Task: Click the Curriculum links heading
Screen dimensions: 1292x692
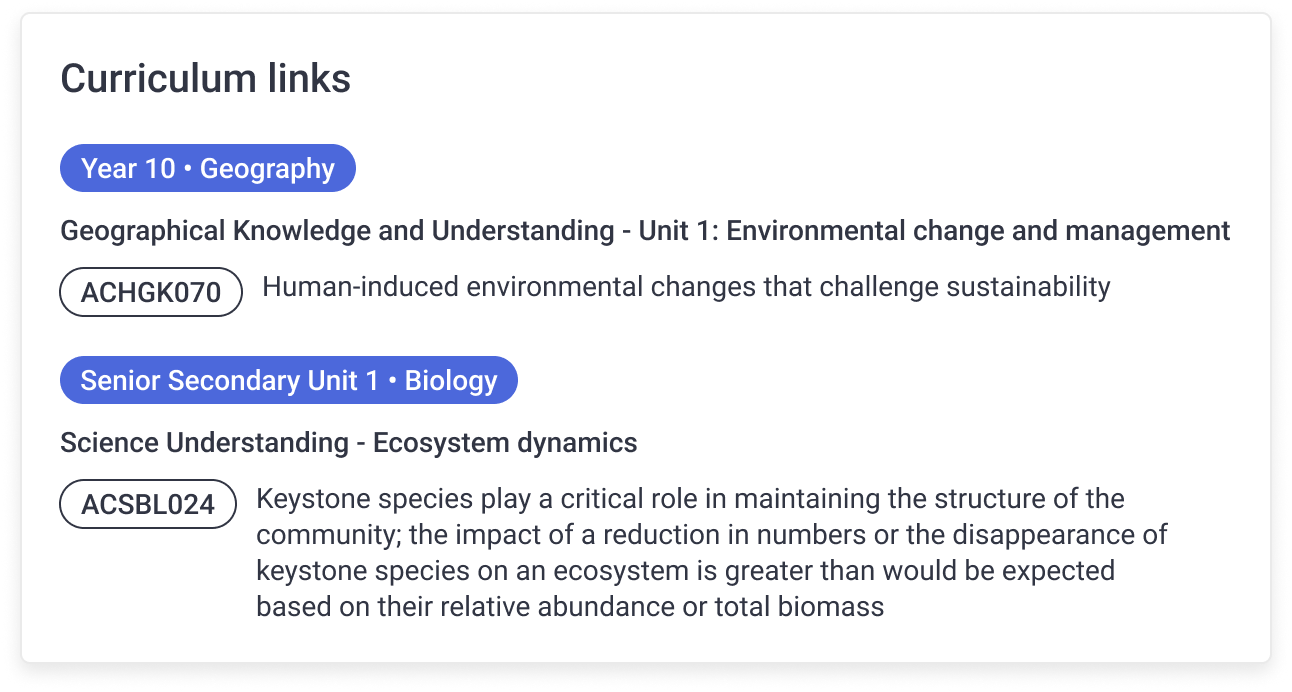Action: tap(206, 78)
